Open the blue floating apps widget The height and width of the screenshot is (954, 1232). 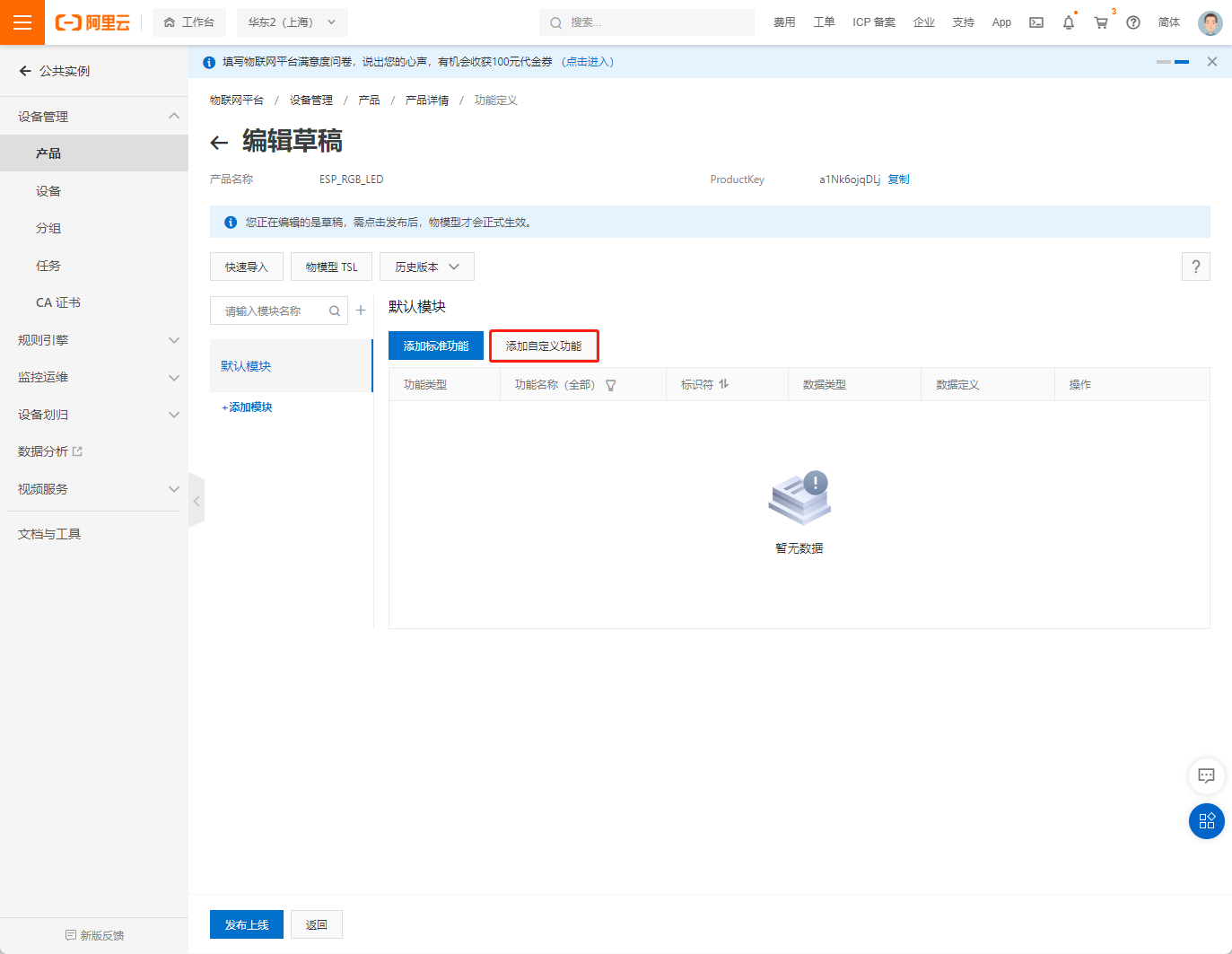coord(1207,821)
